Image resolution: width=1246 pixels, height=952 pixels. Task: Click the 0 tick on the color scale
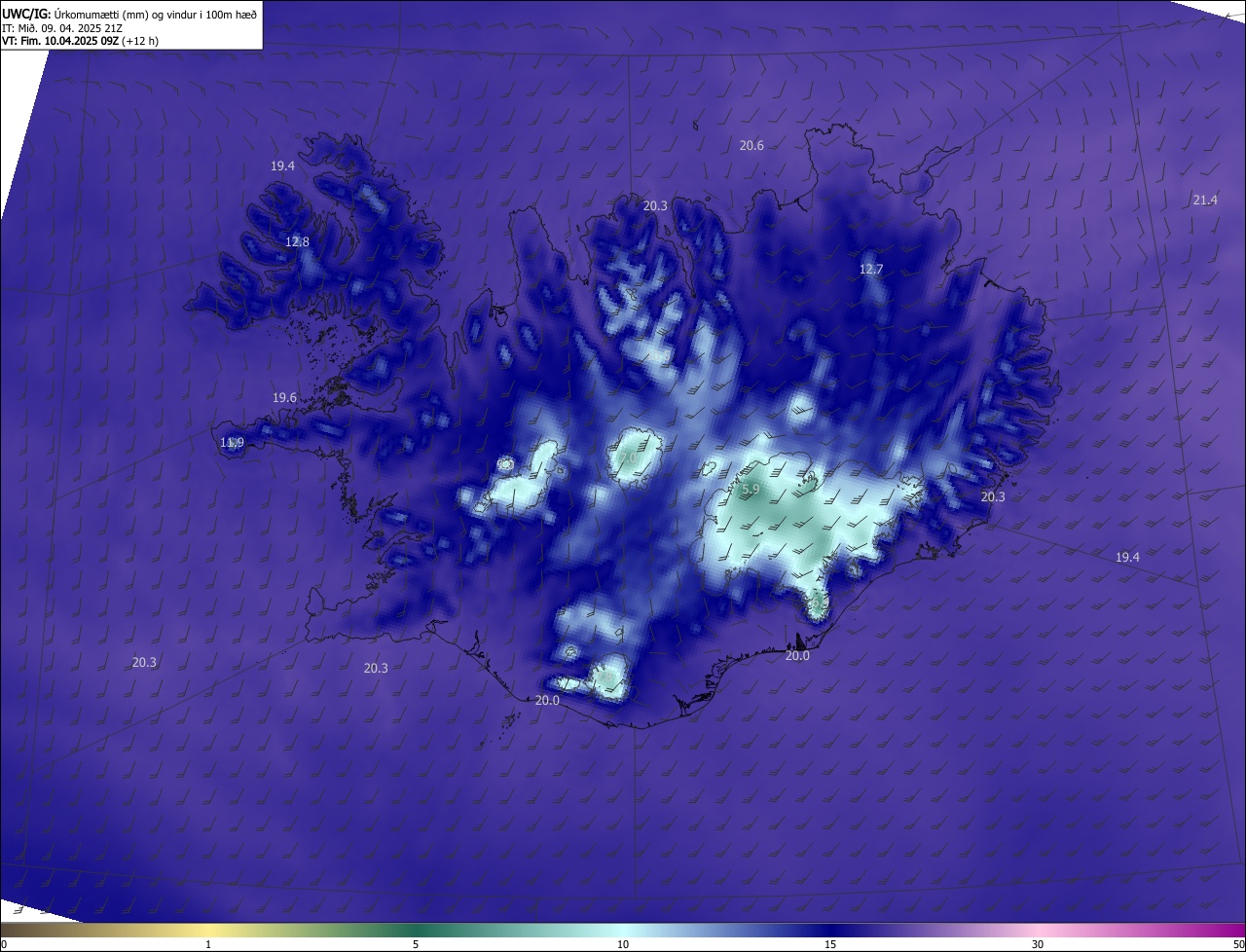4,944
